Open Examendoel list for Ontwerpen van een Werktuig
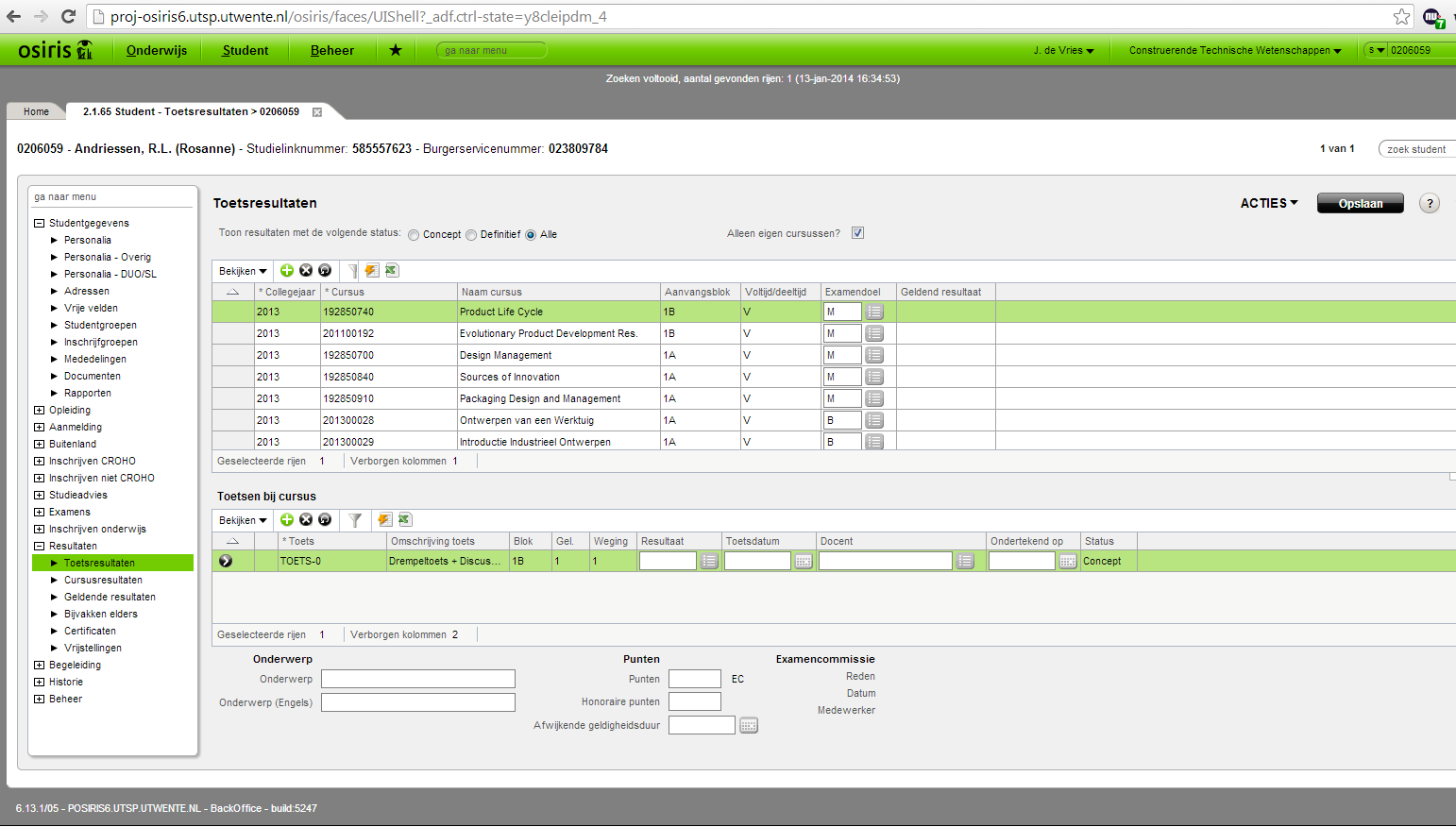This screenshot has height=827, width=1456. click(874, 420)
